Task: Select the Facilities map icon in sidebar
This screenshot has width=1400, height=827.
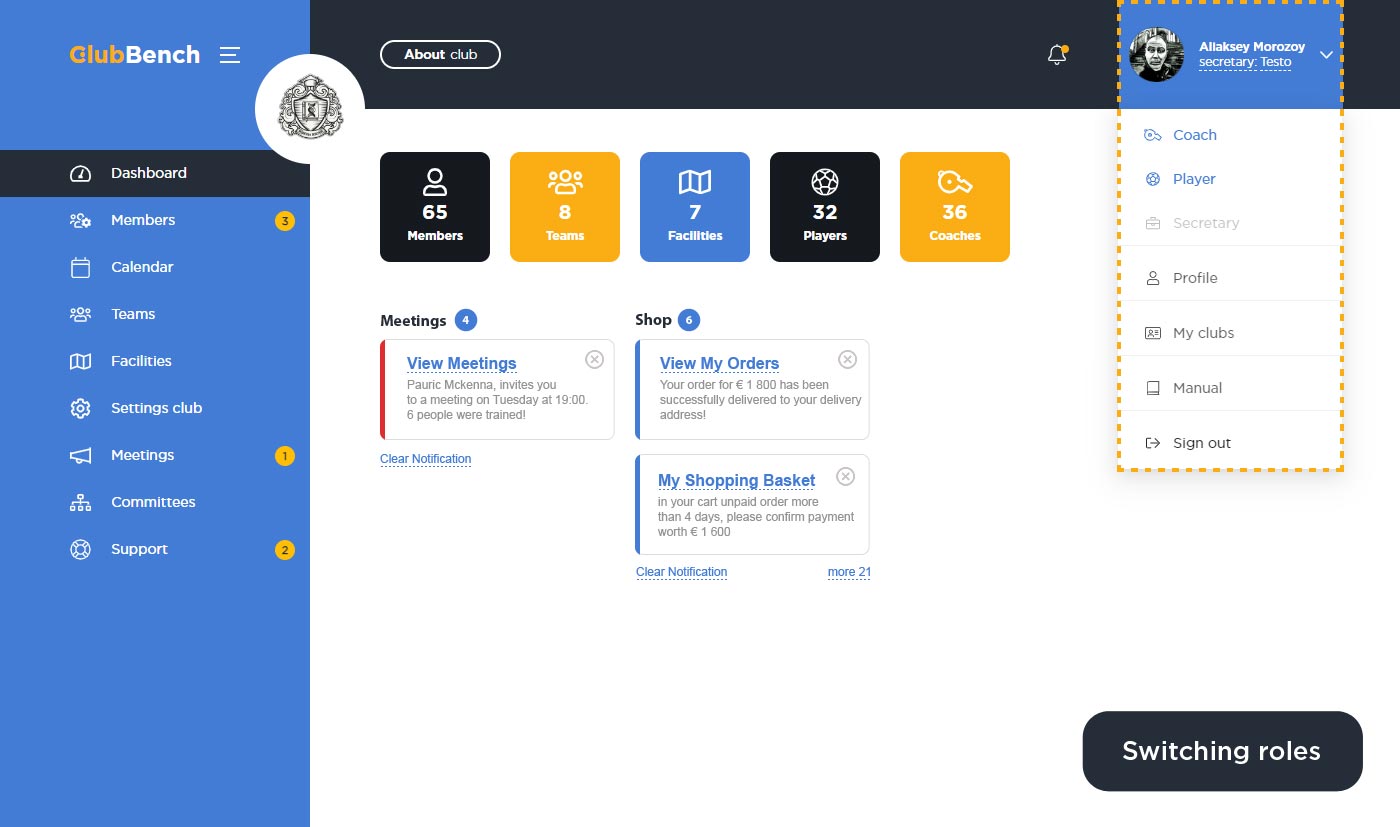Action: point(81,361)
